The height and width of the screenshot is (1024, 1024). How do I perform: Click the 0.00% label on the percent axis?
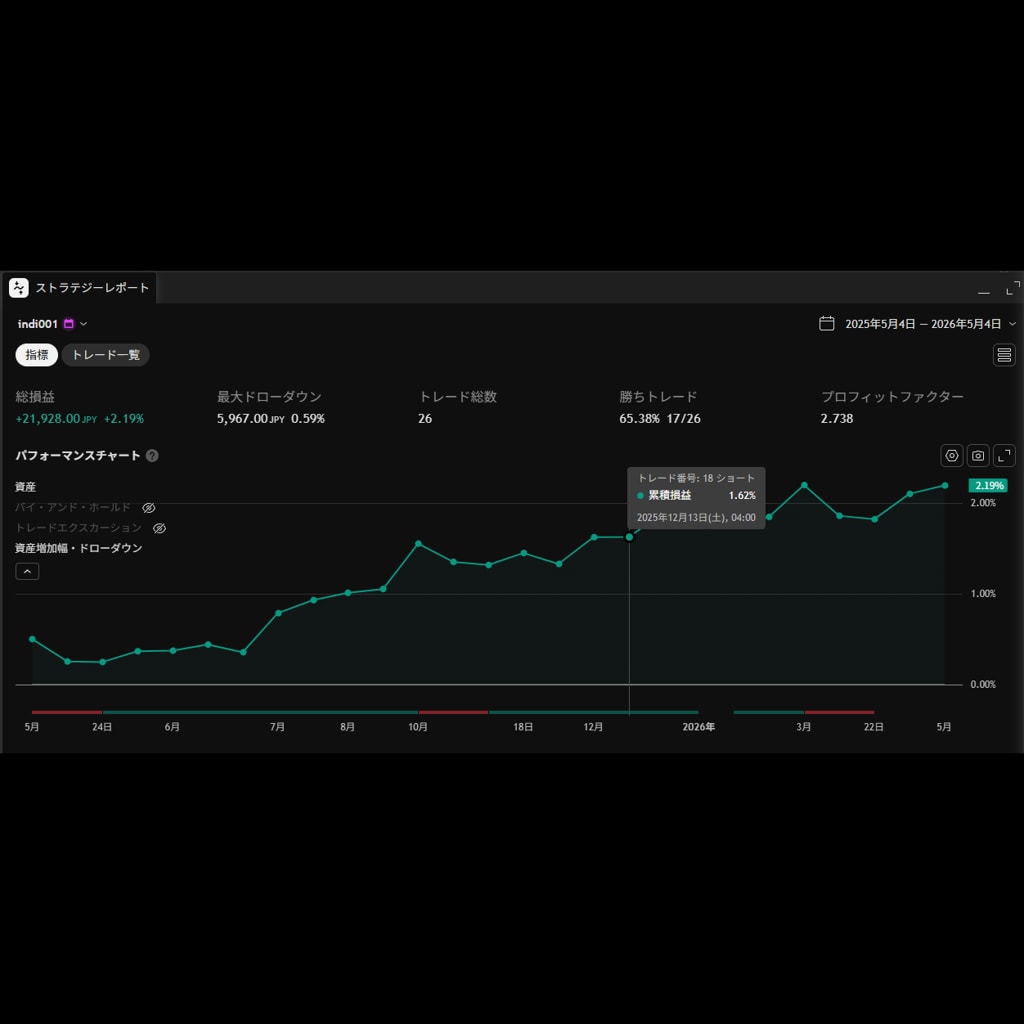983,685
